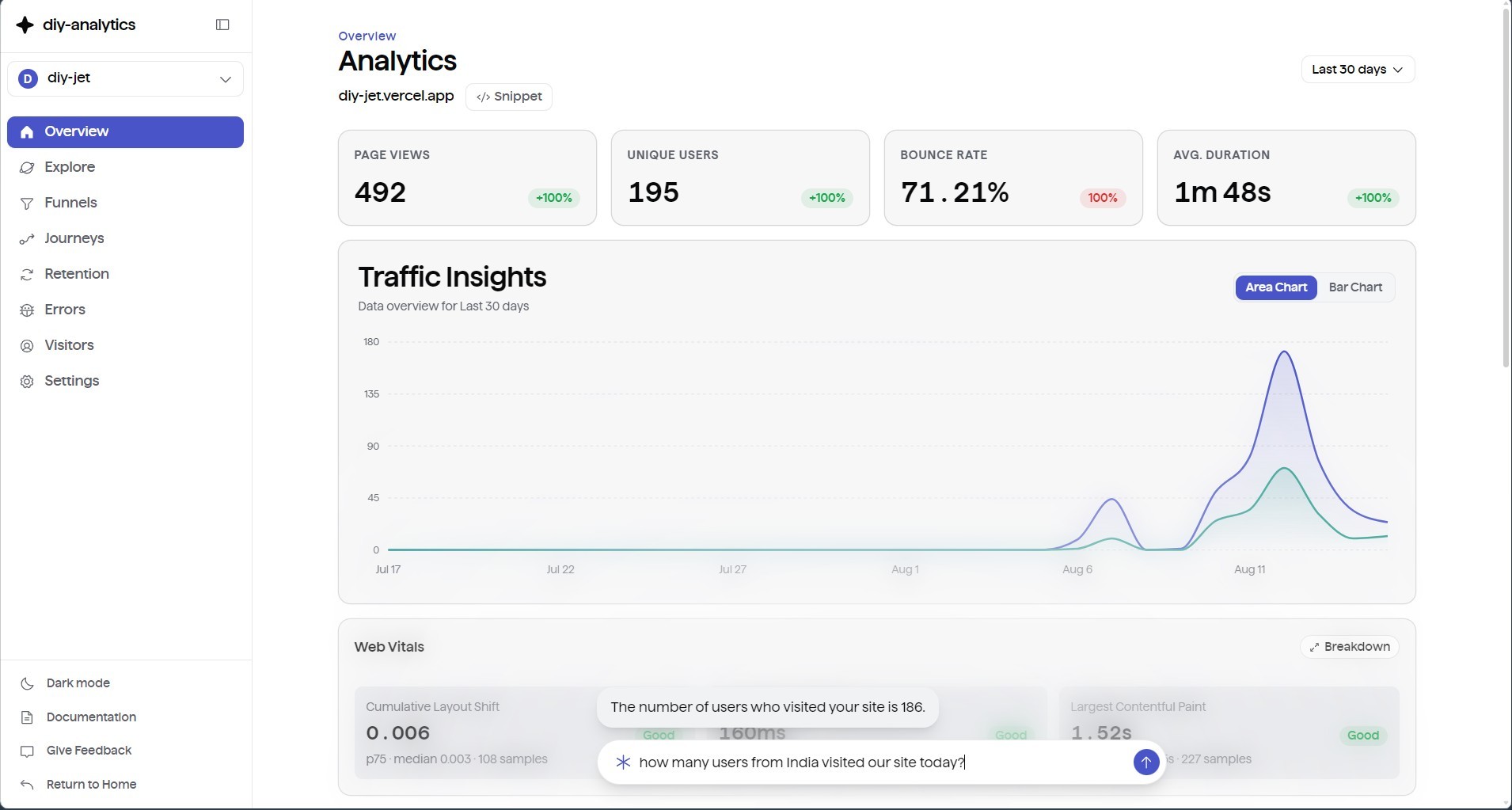1512x810 pixels.
Task: Select Overview in sidebar
Action: pos(125,131)
